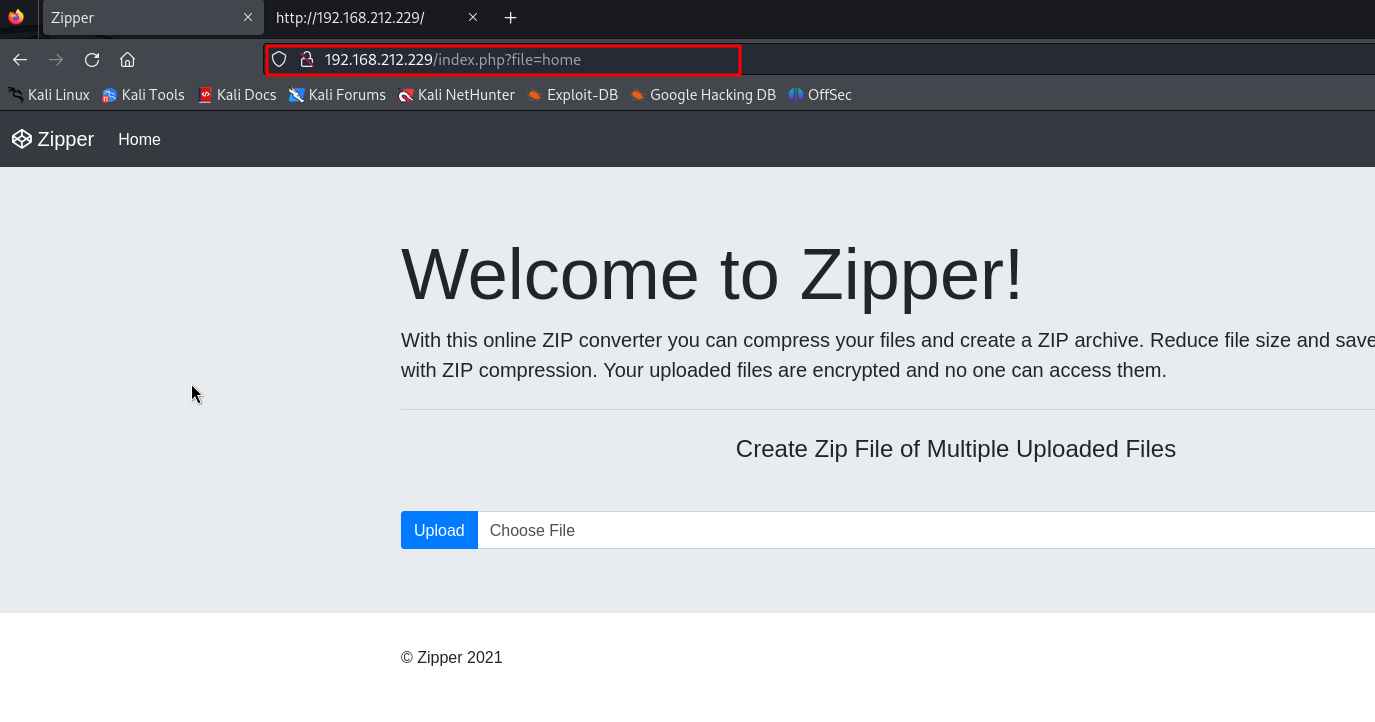Open tracking protection shield icon
Viewport: 1375px width, 722px height.
279,60
